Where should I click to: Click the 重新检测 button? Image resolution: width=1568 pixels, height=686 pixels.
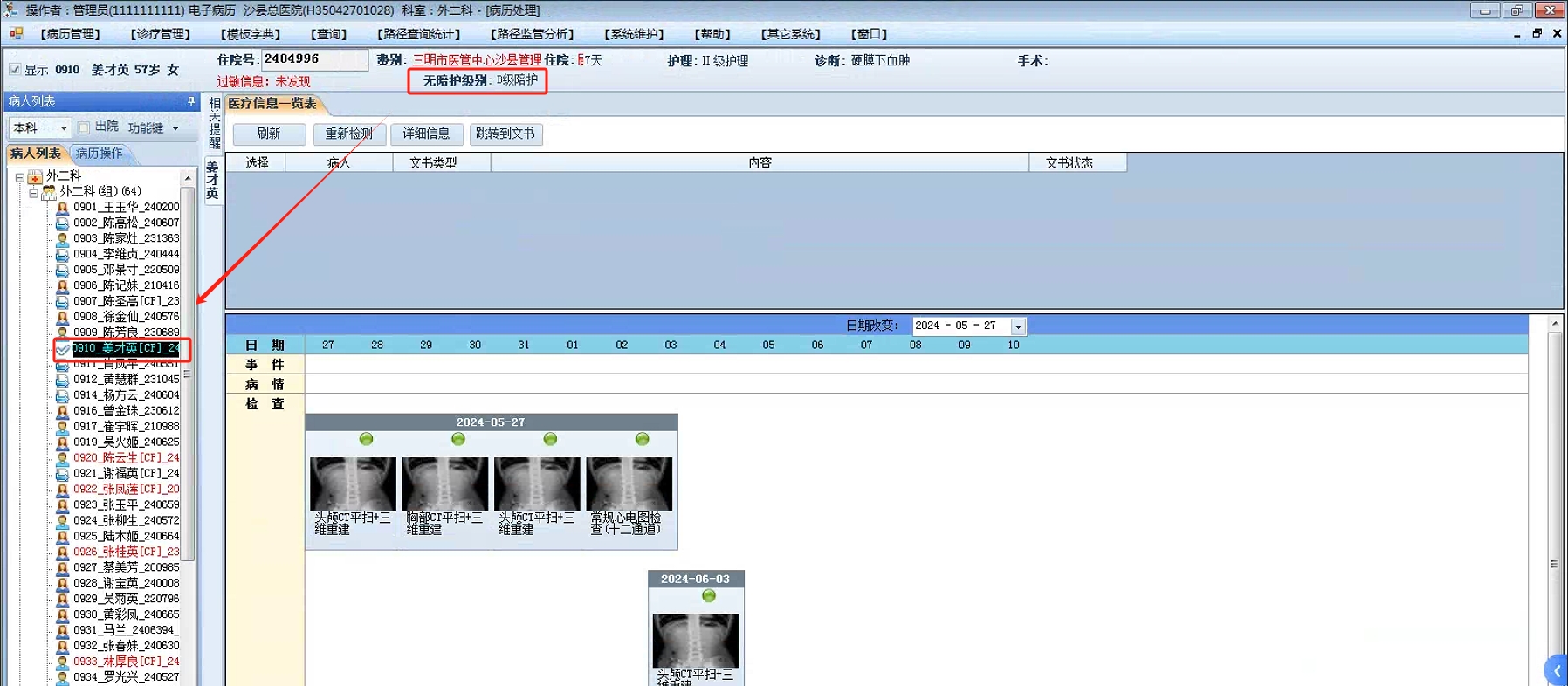coord(349,134)
